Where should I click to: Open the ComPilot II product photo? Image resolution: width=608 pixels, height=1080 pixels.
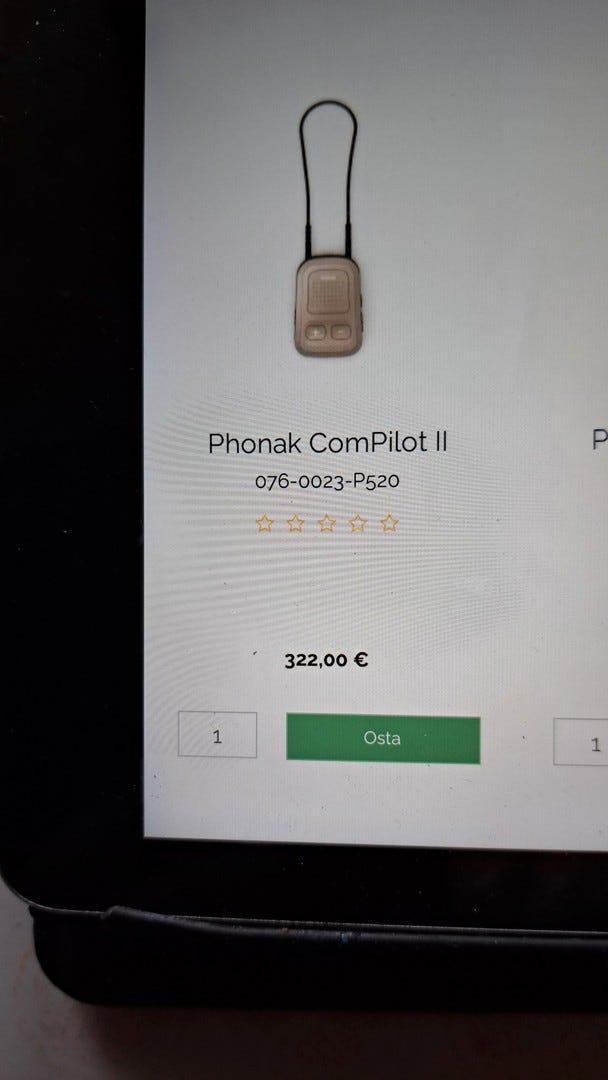point(328,229)
